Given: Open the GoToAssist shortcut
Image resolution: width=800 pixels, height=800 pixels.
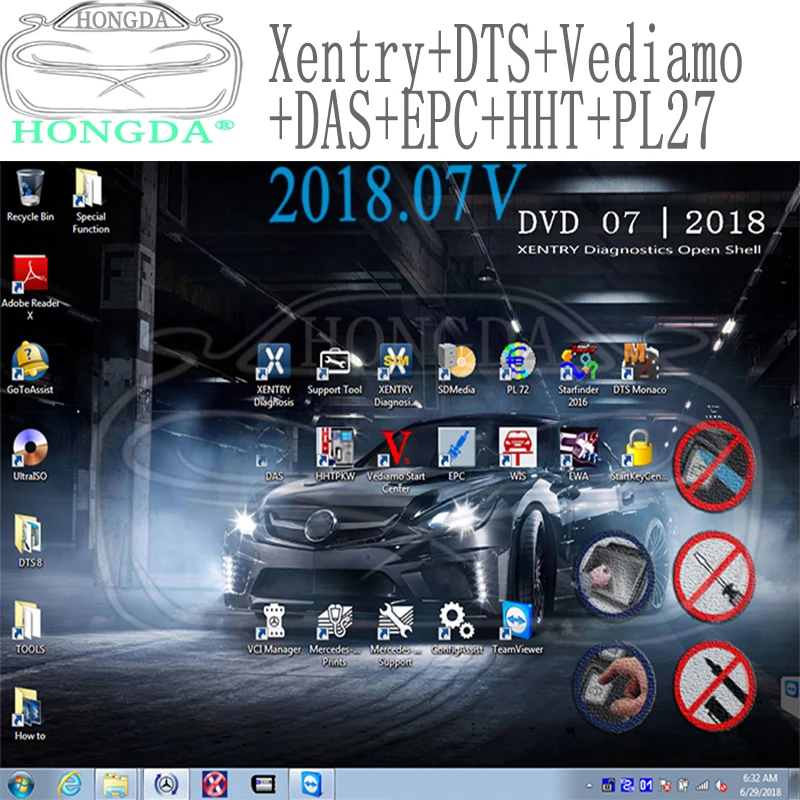Looking at the screenshot, I should point(30,368).
